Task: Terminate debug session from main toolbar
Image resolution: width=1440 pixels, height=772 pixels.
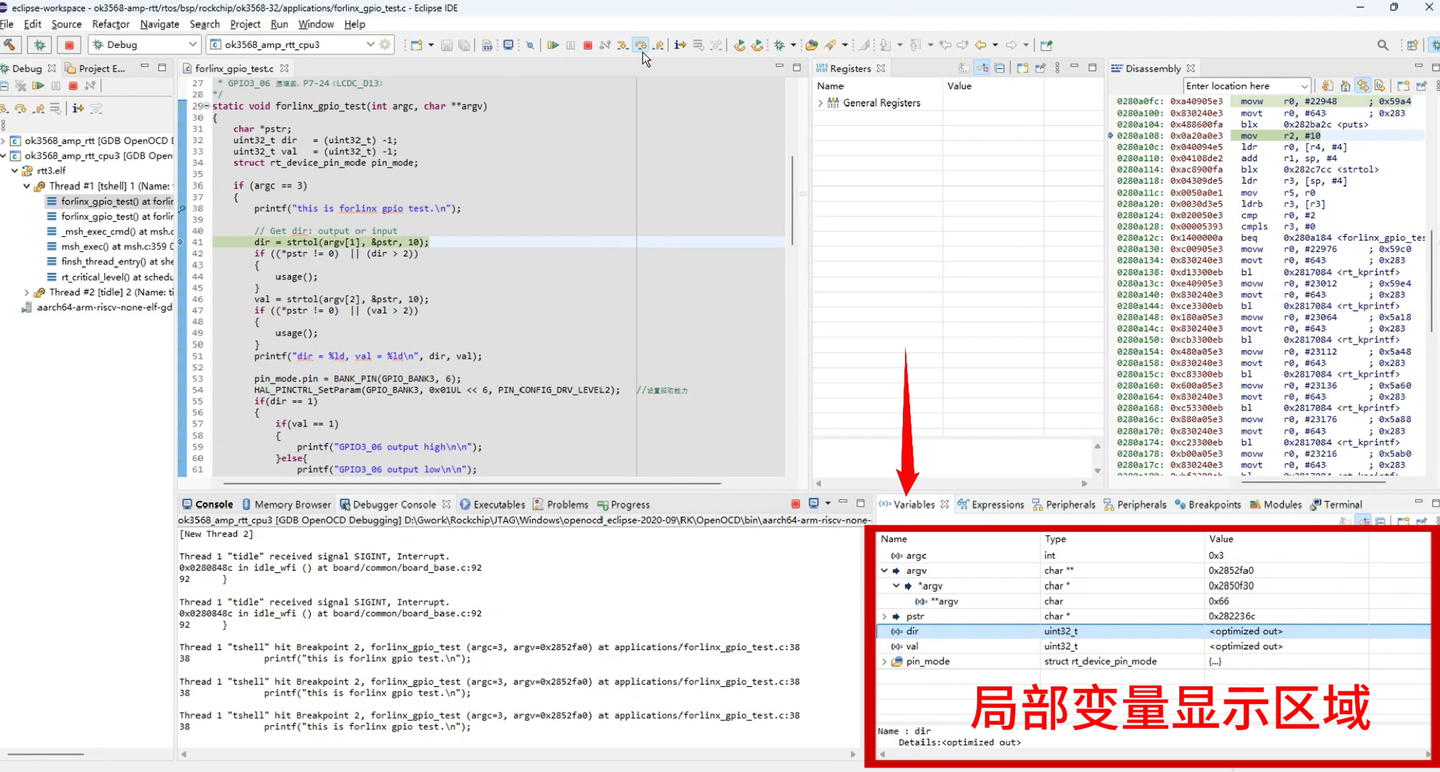Action: point(588,45)
